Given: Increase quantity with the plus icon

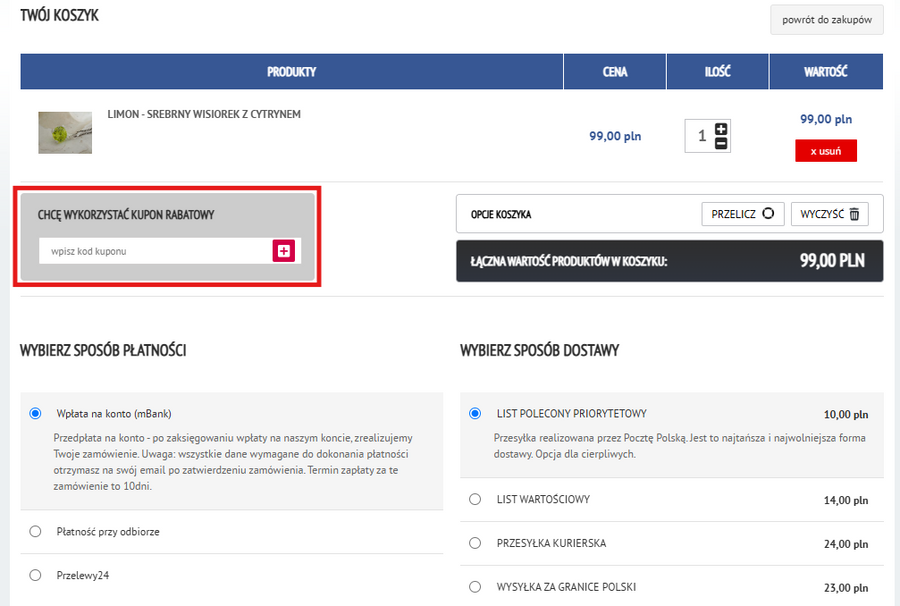Looking at the screenshot, I should (721, 128).
